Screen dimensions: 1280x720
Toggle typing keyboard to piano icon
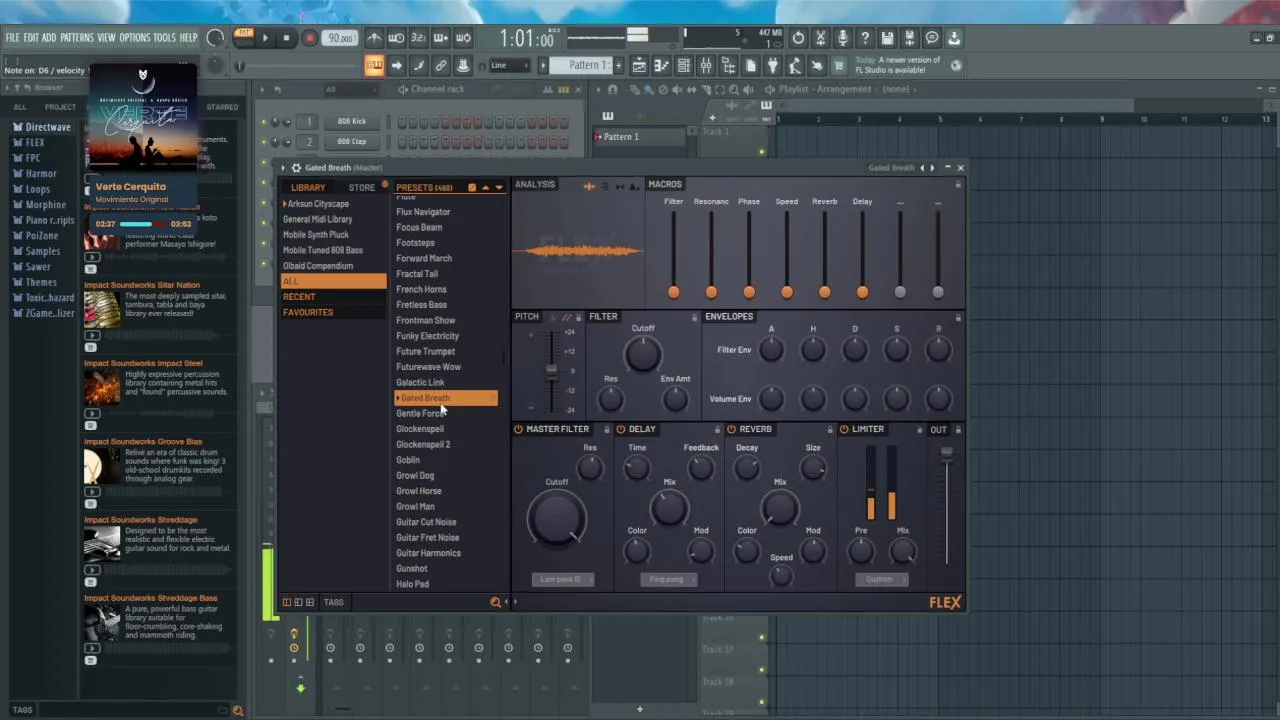coord(374,65)
